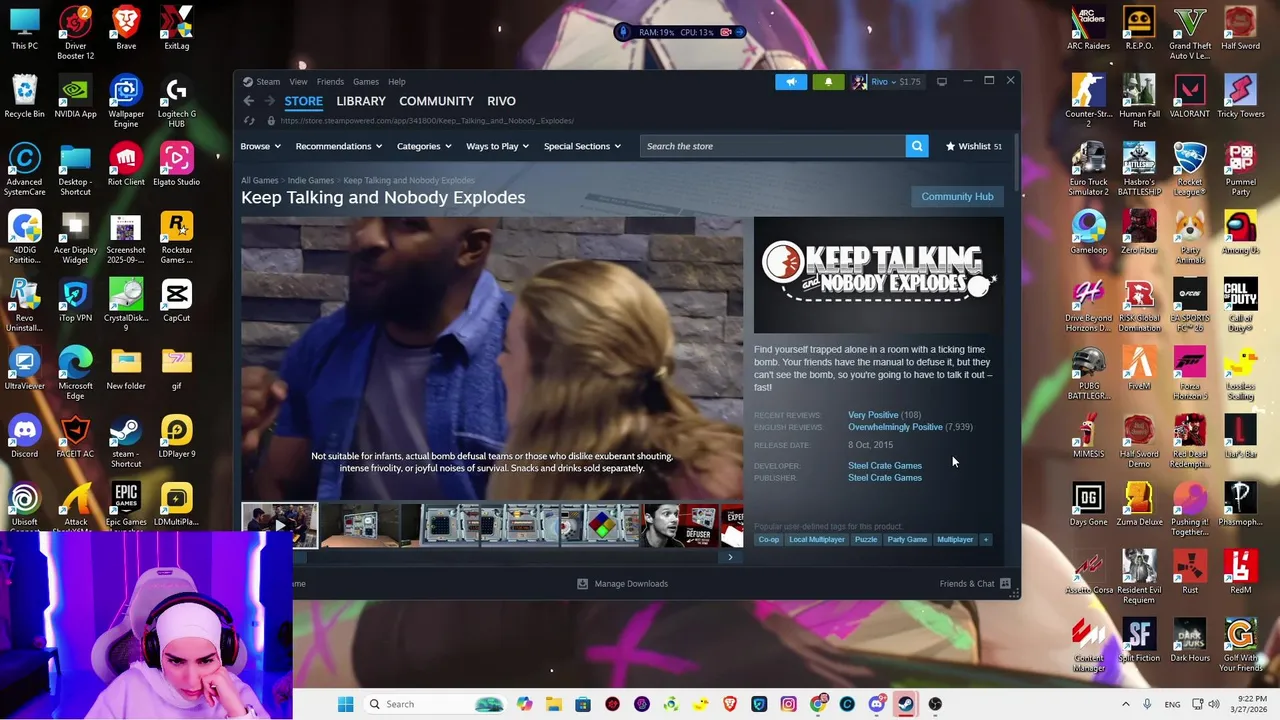Click the Manage Downloads icon
Screen dimensions: 1280x720
[582, 584]
